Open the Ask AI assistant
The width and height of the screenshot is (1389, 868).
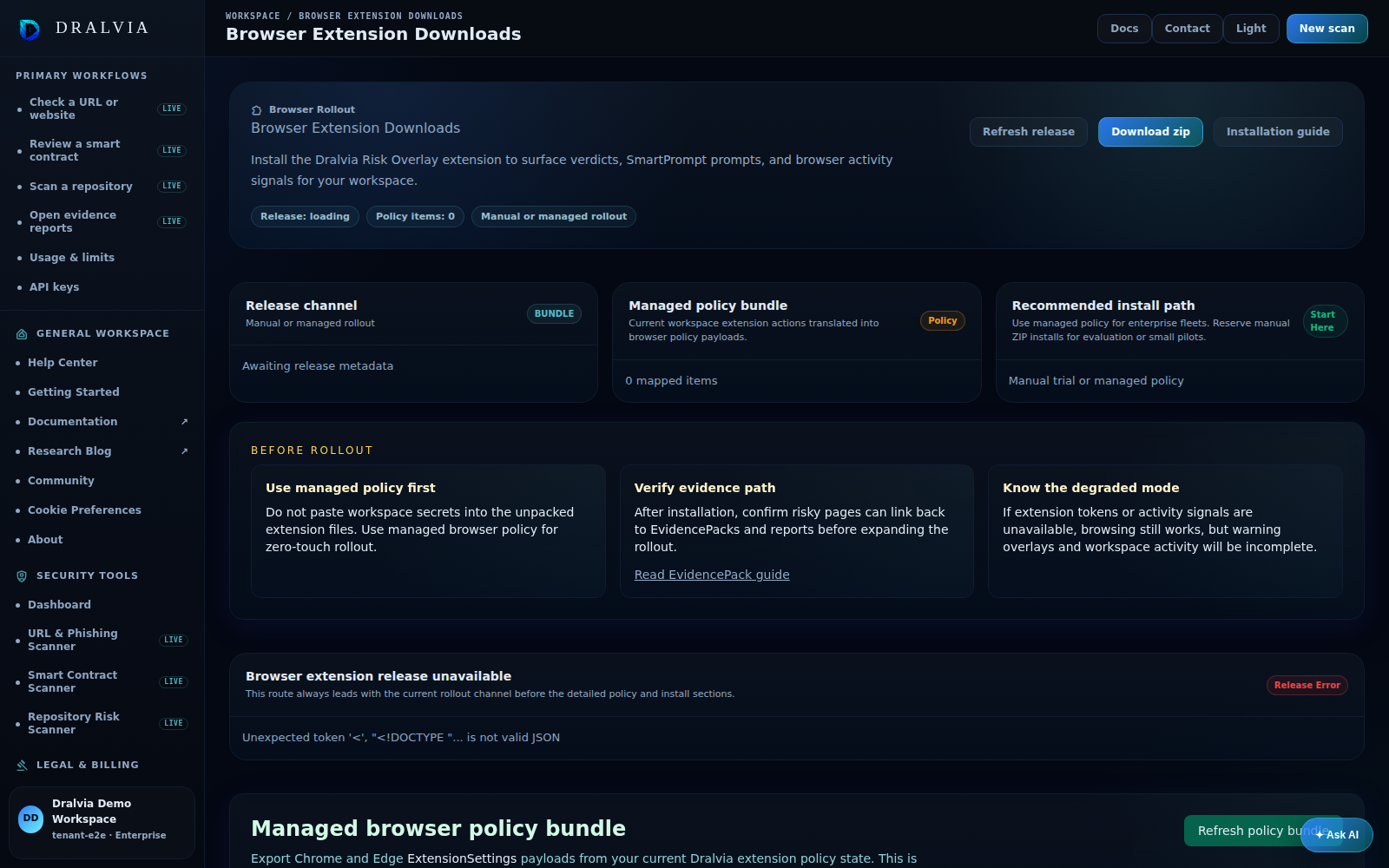(1337, 835)
